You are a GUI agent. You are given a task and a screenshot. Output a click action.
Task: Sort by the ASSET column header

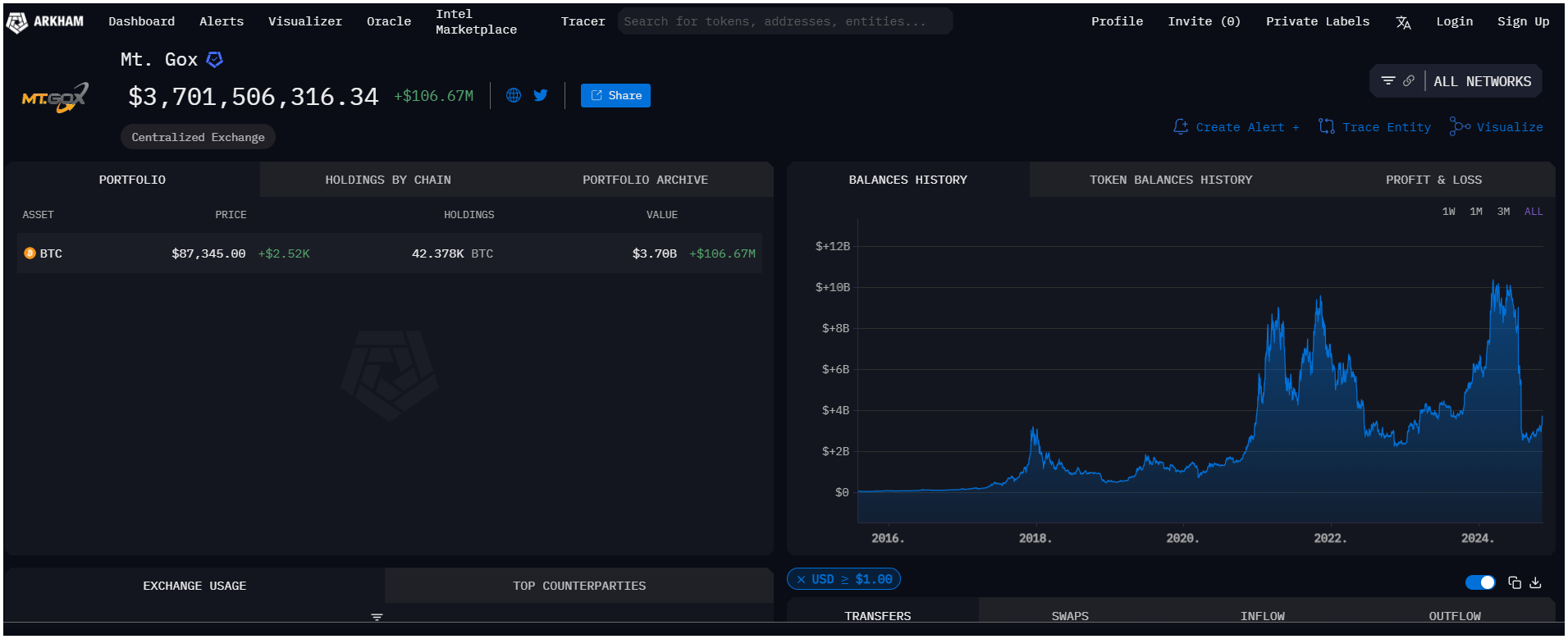(x=38, y=215)
